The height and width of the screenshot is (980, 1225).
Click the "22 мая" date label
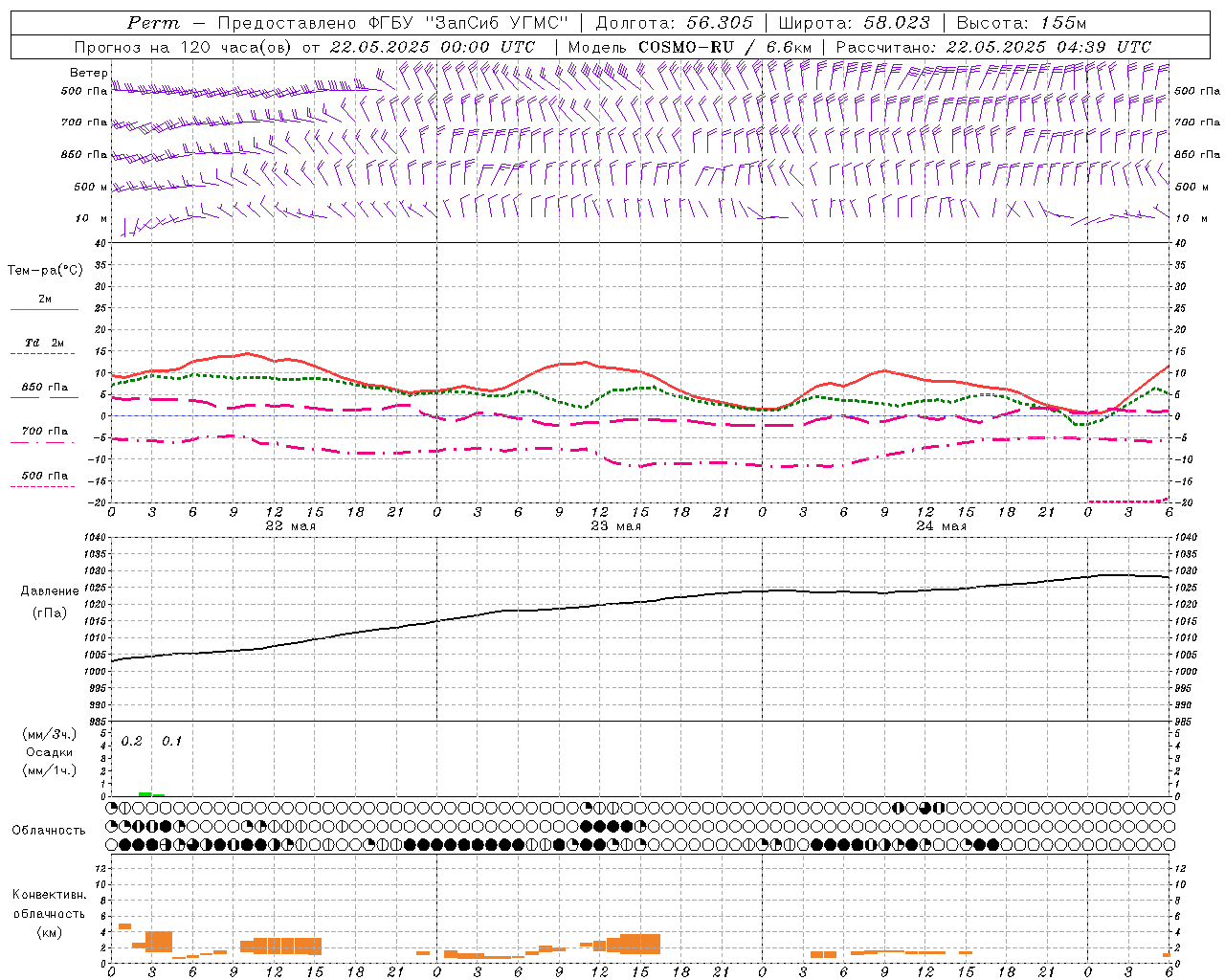pos(290,526)
